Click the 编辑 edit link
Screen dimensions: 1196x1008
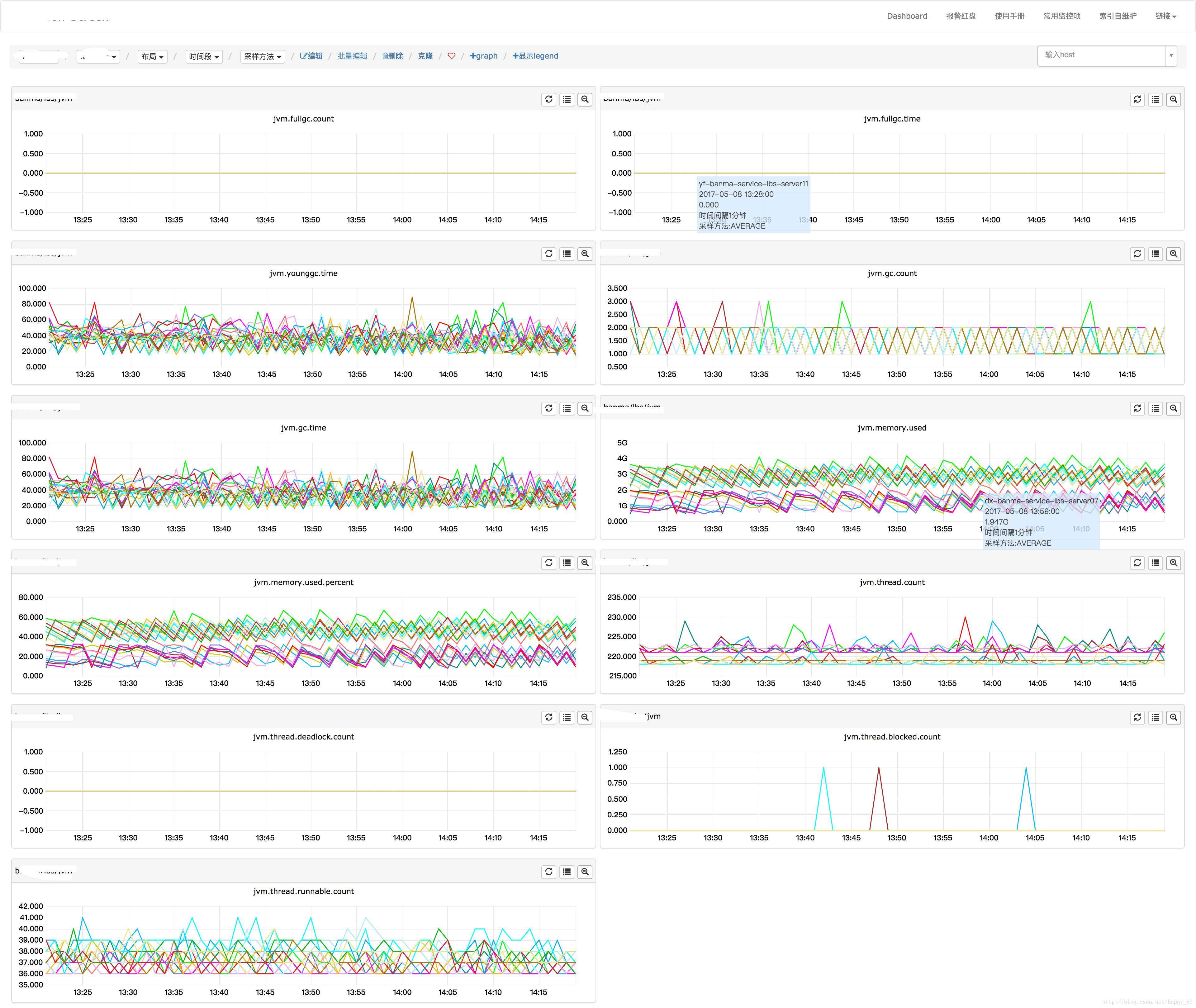[x=311, y=56]
